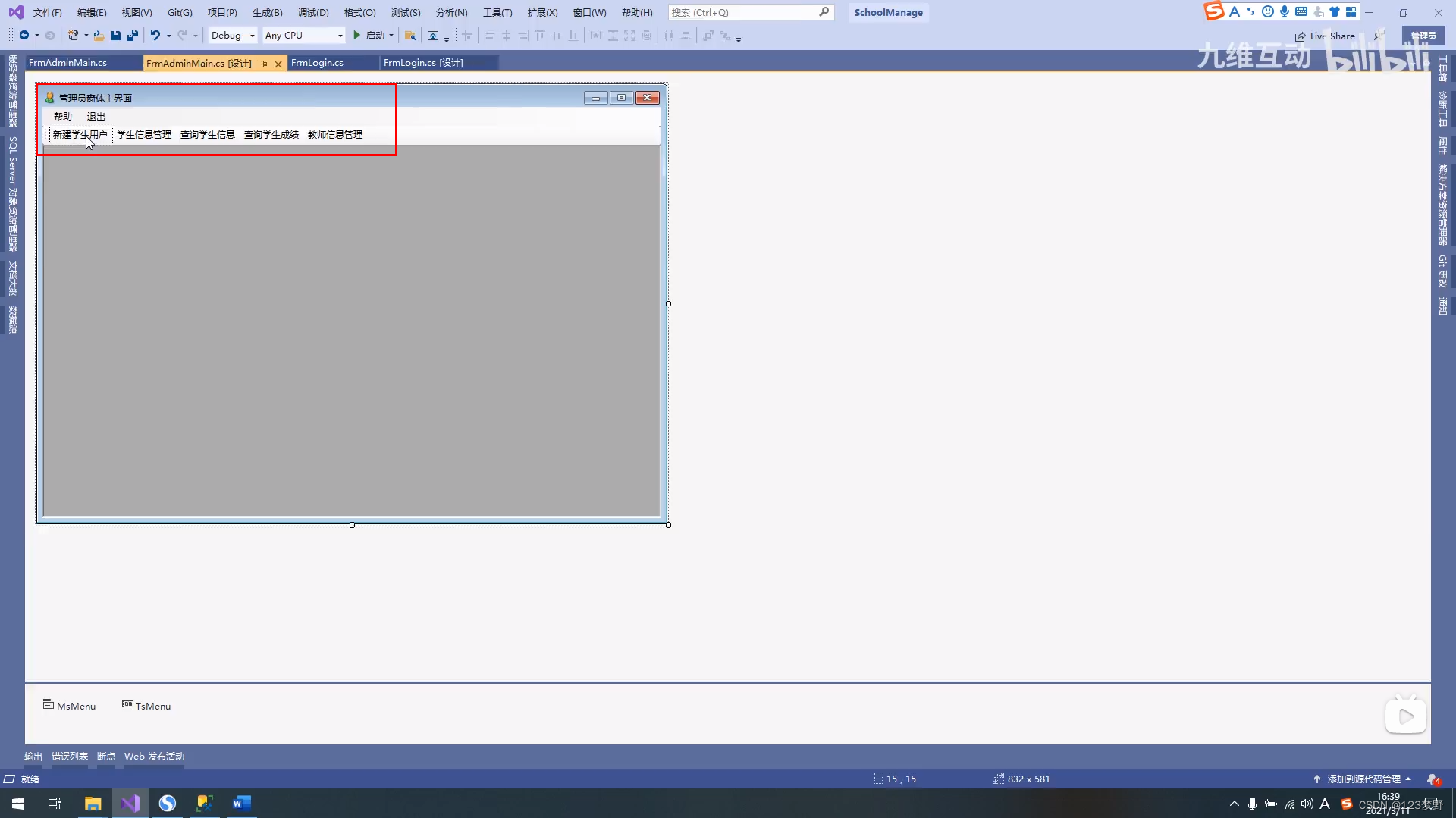Viewport: 1456px width, 818px height.
Task: Click Sogou input emoji smiley icon
Action: click(x=1268, y=11)
